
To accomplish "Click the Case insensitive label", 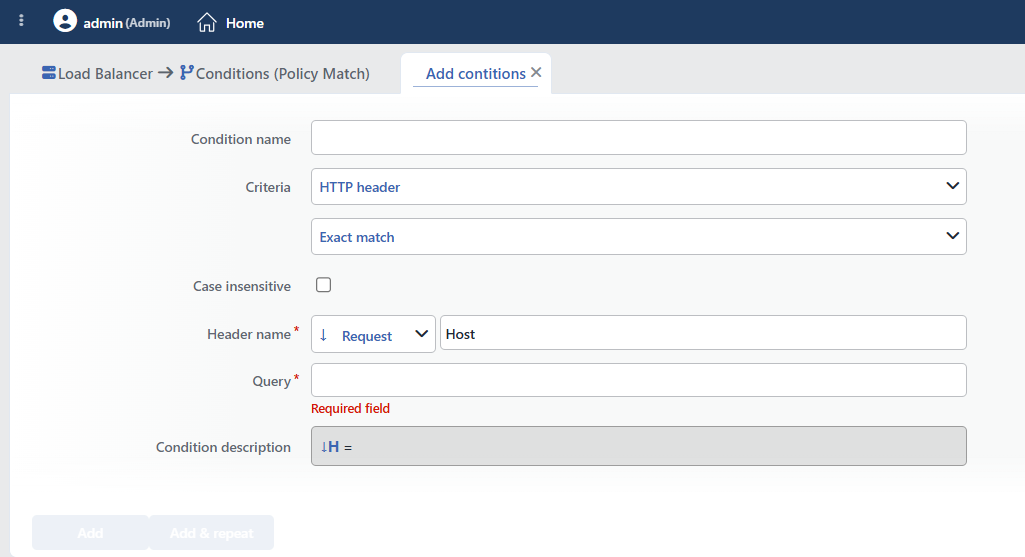I will [242, 286].
